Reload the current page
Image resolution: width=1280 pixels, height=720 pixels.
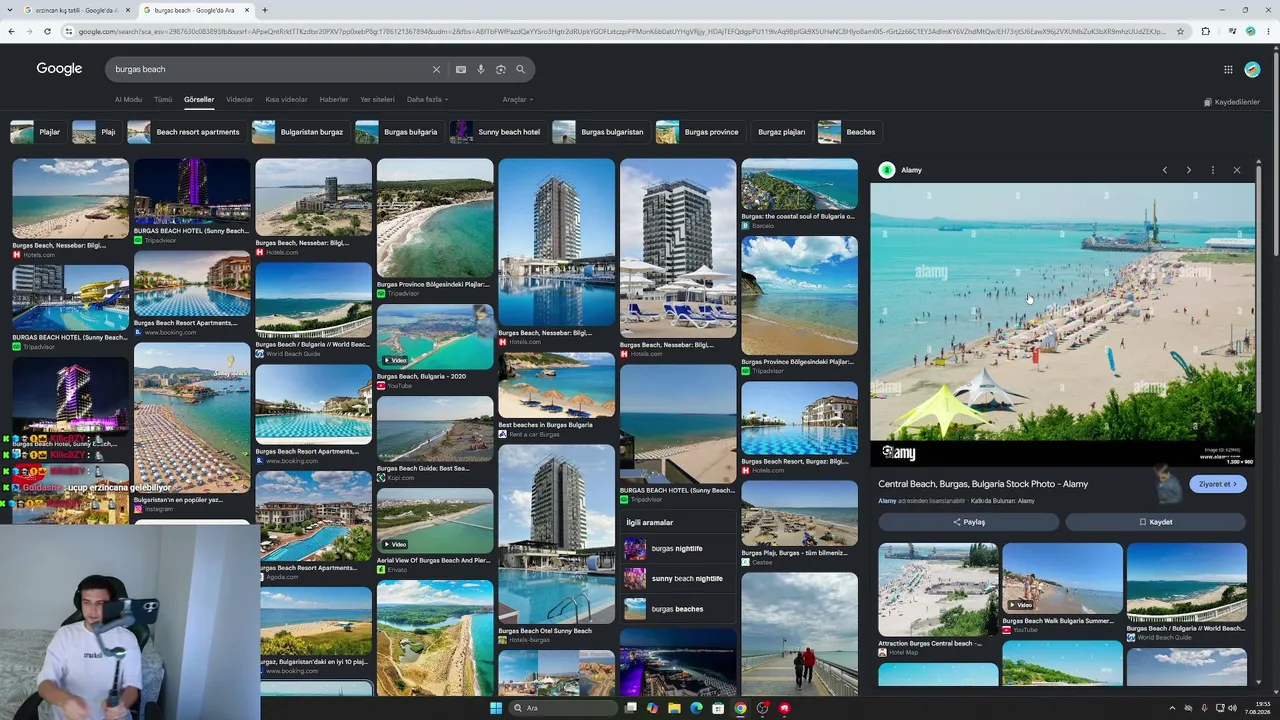[x=47, y=31]
